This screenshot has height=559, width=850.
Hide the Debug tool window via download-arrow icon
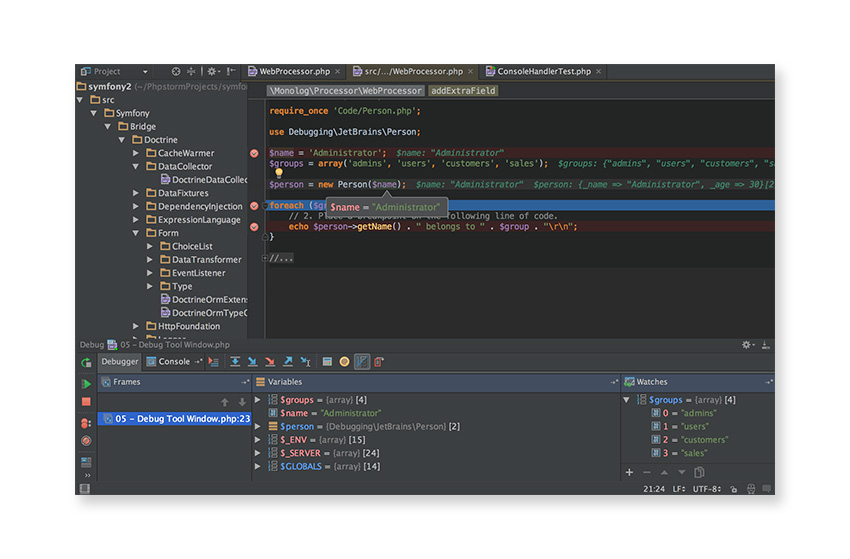[765, 345]
